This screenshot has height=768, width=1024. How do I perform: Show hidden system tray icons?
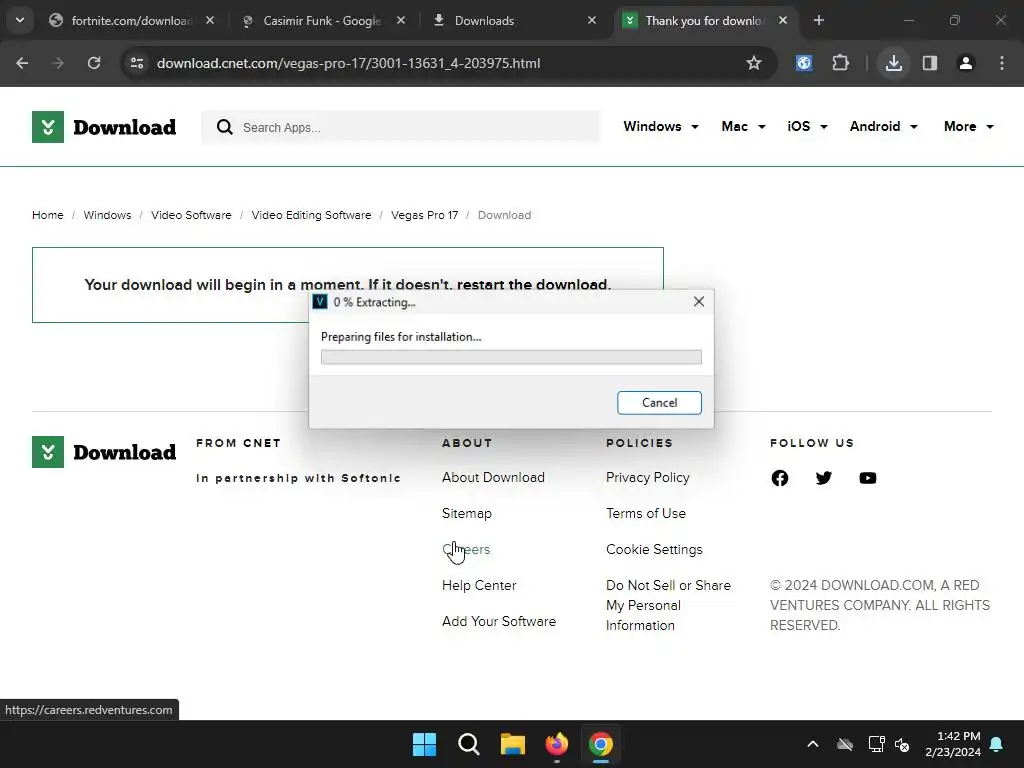tap(812, 744)
